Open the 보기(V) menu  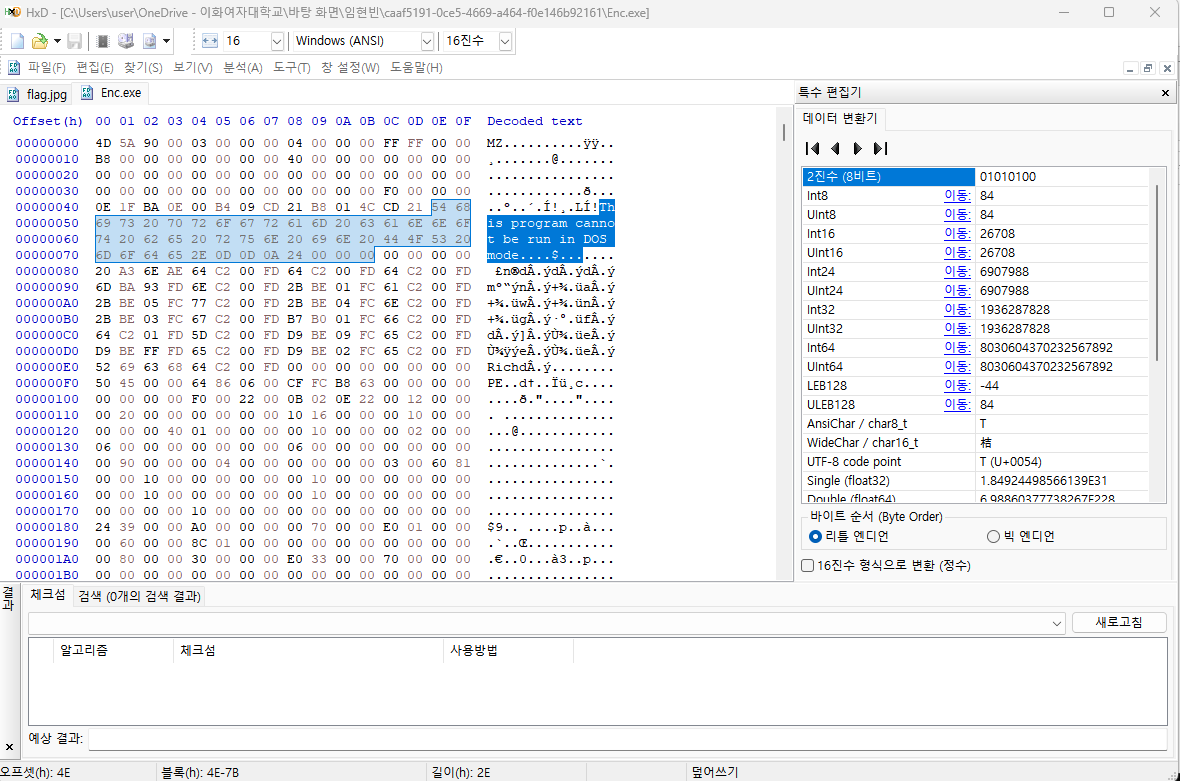[x=193, y=68]
